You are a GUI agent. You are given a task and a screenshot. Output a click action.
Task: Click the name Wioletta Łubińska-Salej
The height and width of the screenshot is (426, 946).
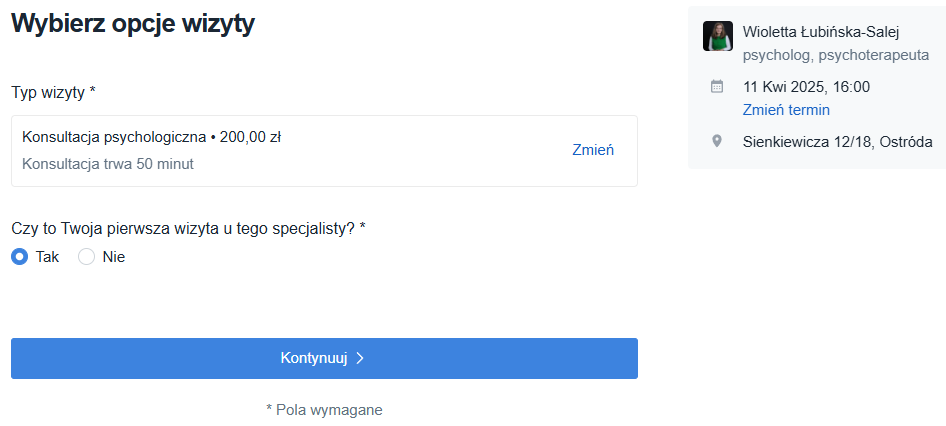pyautogui.click(x=821, y=31)
